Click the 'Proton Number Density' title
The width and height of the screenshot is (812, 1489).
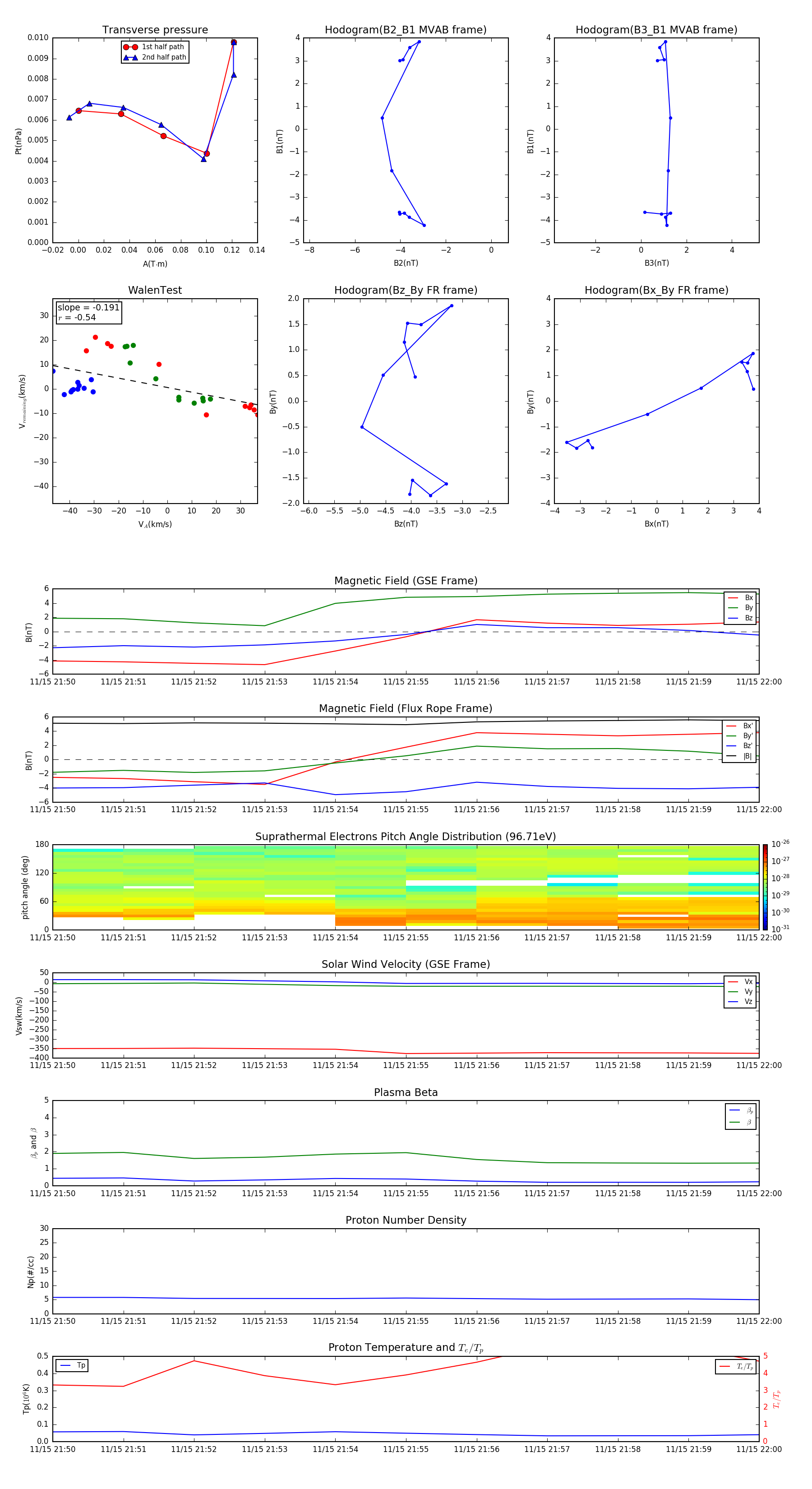(406, 1221)
